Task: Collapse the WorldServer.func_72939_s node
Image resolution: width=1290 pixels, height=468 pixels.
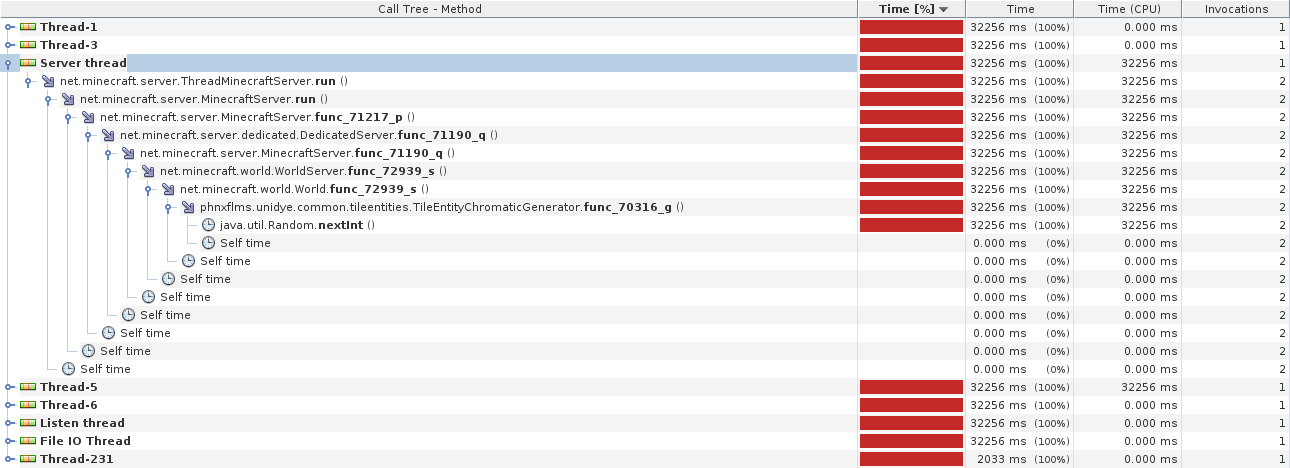Action: coord(128,171)
